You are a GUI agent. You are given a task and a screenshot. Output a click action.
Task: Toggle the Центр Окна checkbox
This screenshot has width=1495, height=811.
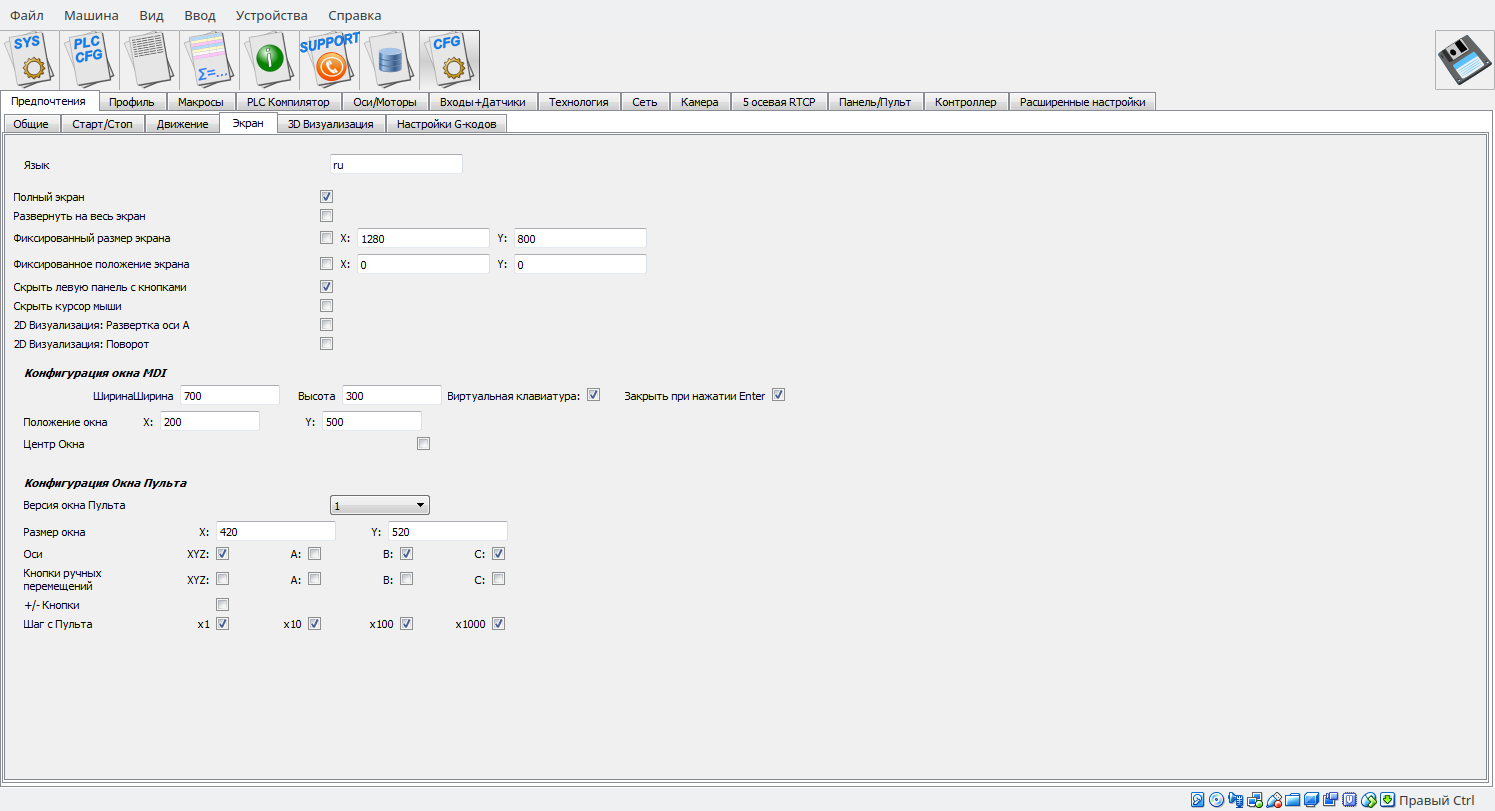(423, 444)
